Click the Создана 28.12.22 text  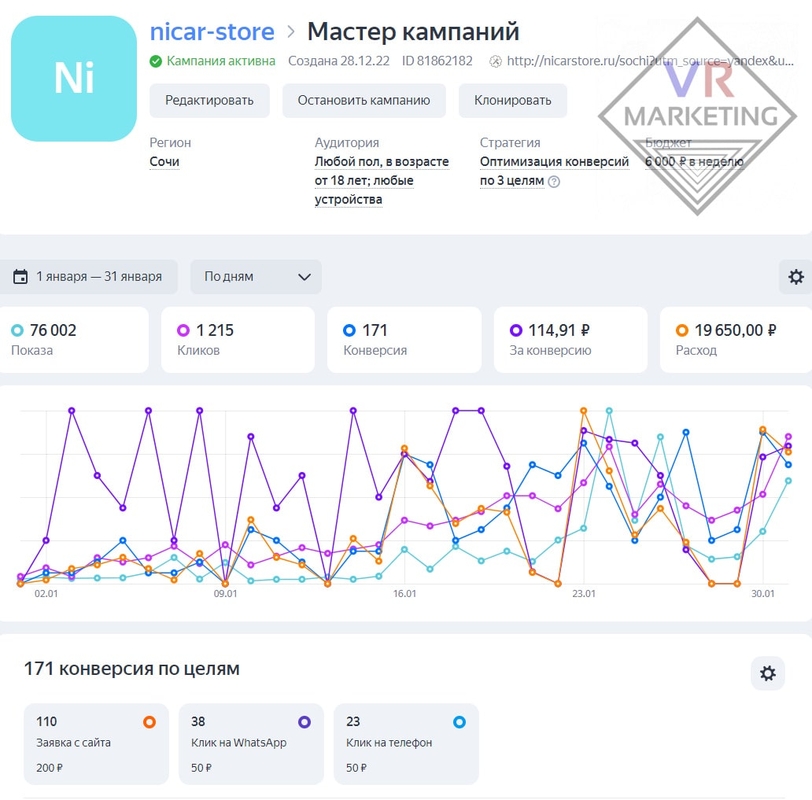point(339,61)
